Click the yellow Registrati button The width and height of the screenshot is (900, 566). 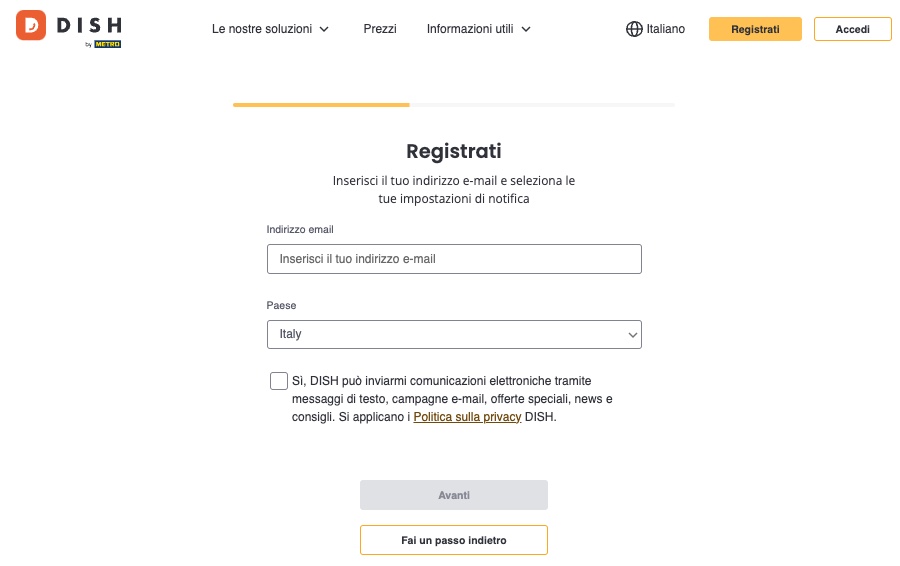(x=755, y=29)
